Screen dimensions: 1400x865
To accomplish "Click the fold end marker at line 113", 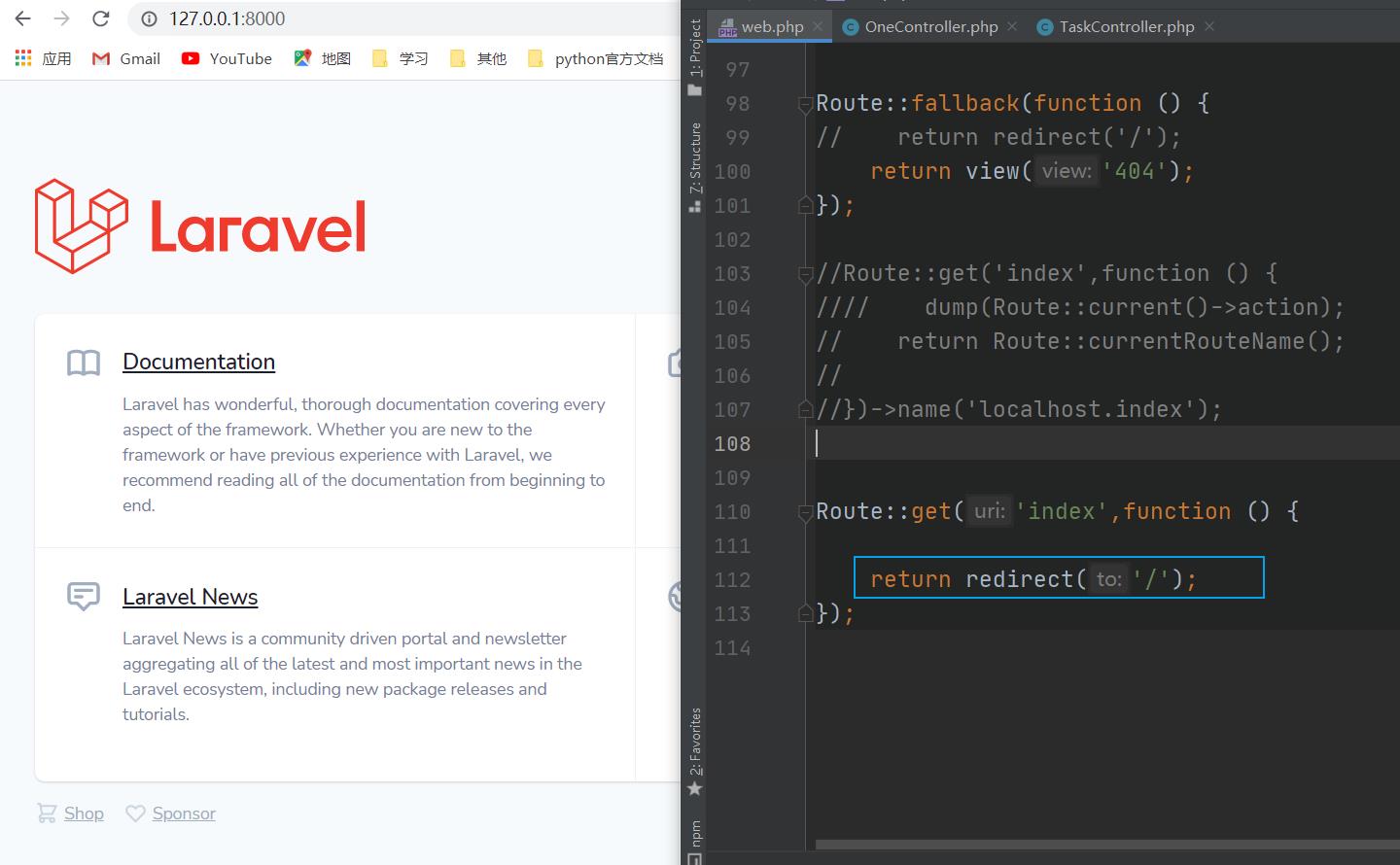I will coord(805,613).
